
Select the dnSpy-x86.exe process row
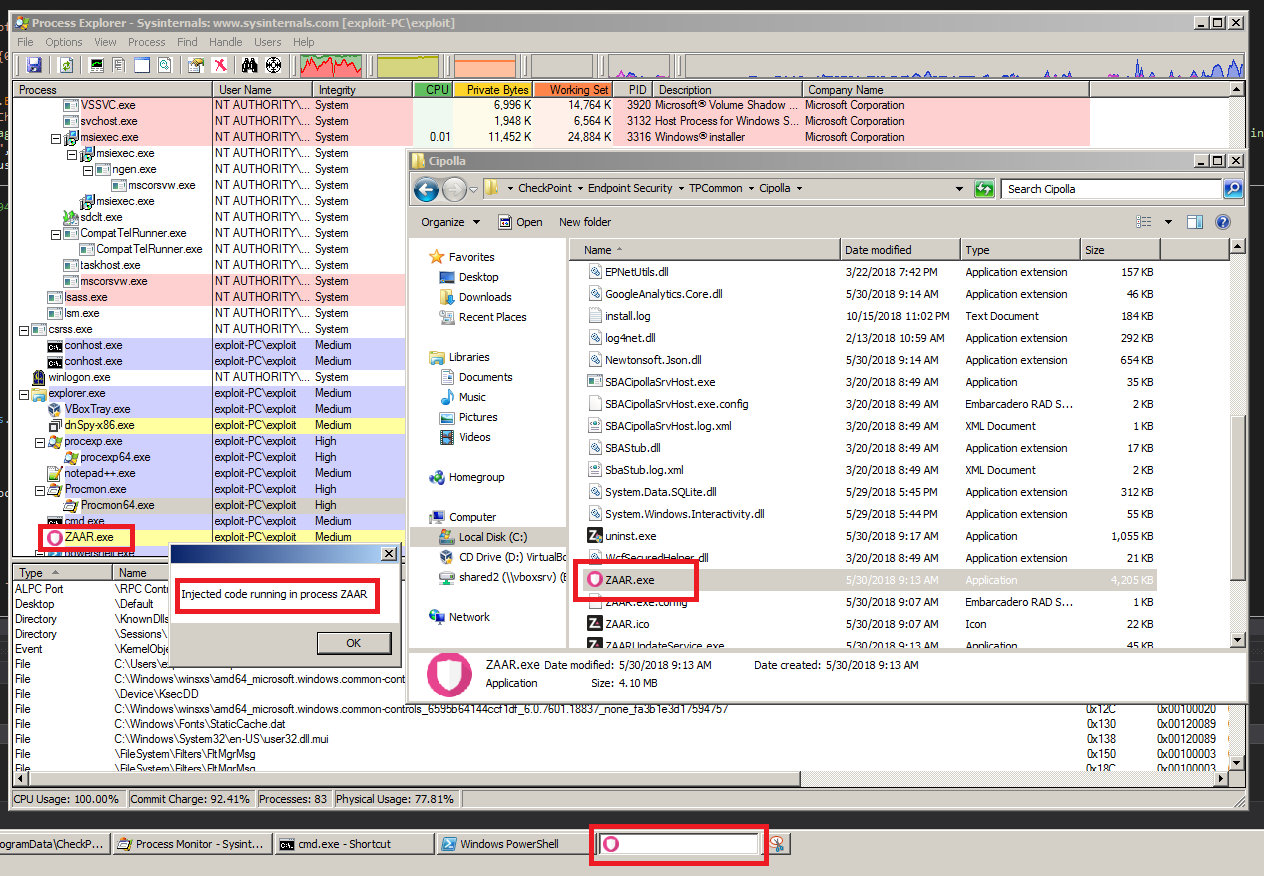[208, 425]
